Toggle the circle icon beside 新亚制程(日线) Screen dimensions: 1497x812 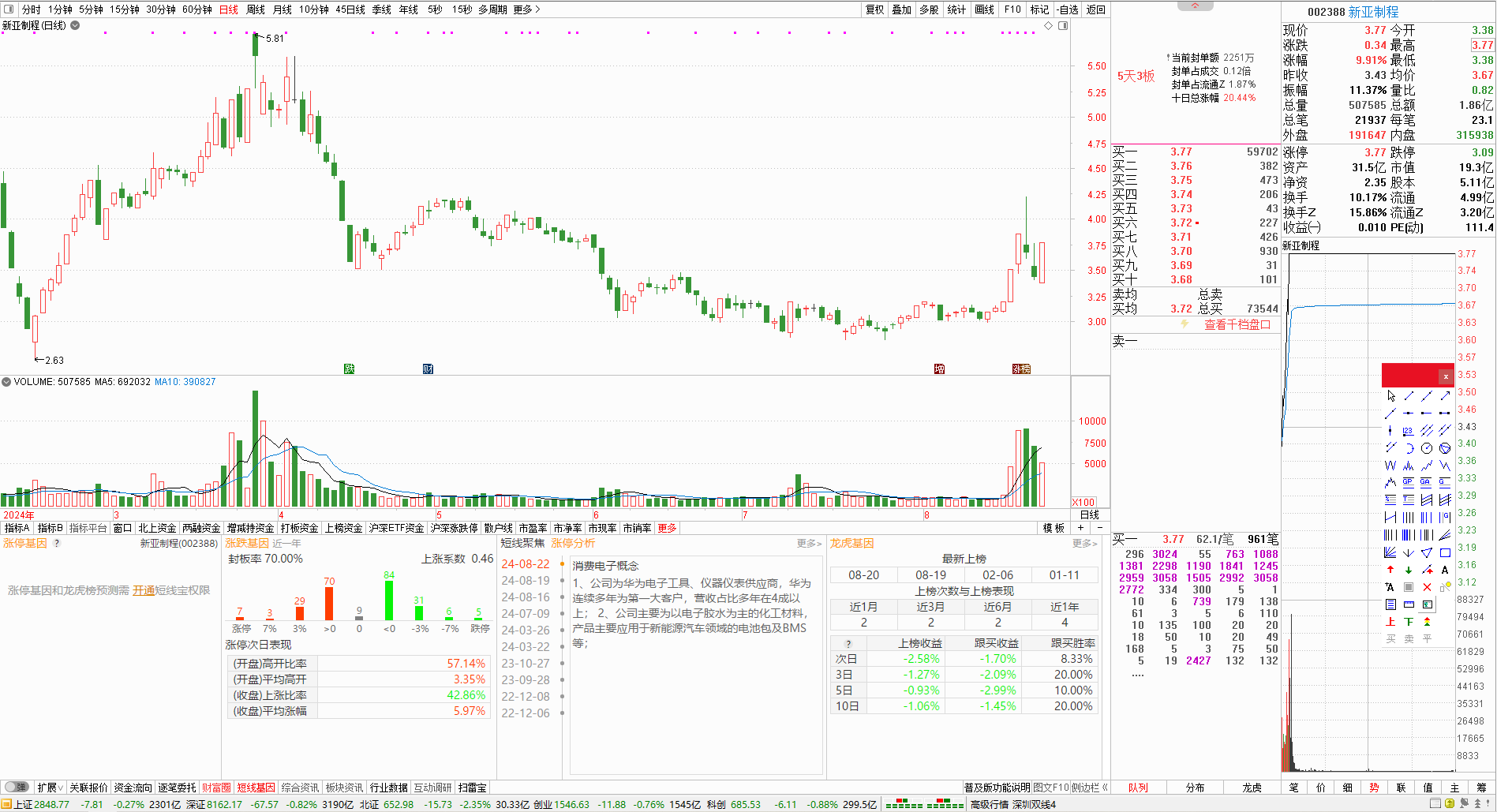[75, 25]
